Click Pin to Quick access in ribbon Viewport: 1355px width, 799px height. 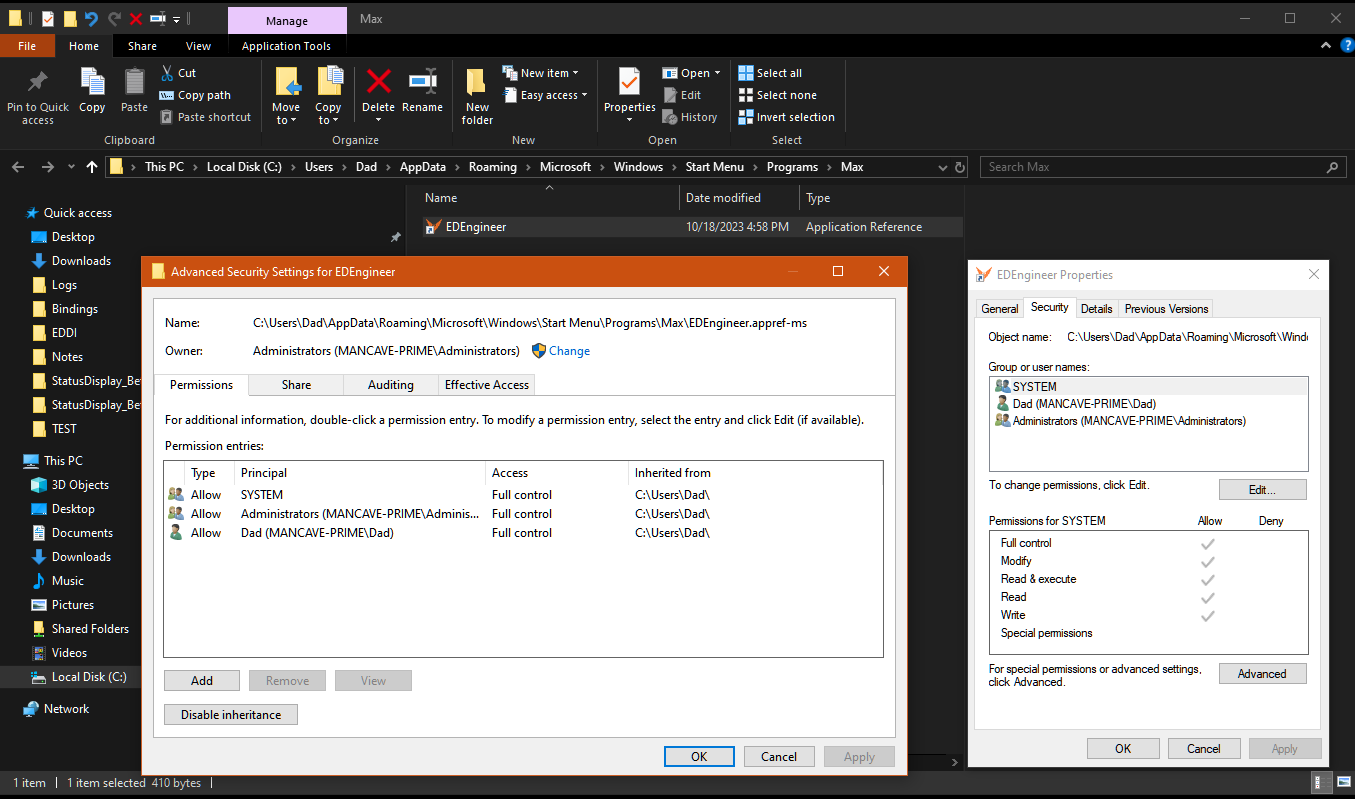[38, 97]
